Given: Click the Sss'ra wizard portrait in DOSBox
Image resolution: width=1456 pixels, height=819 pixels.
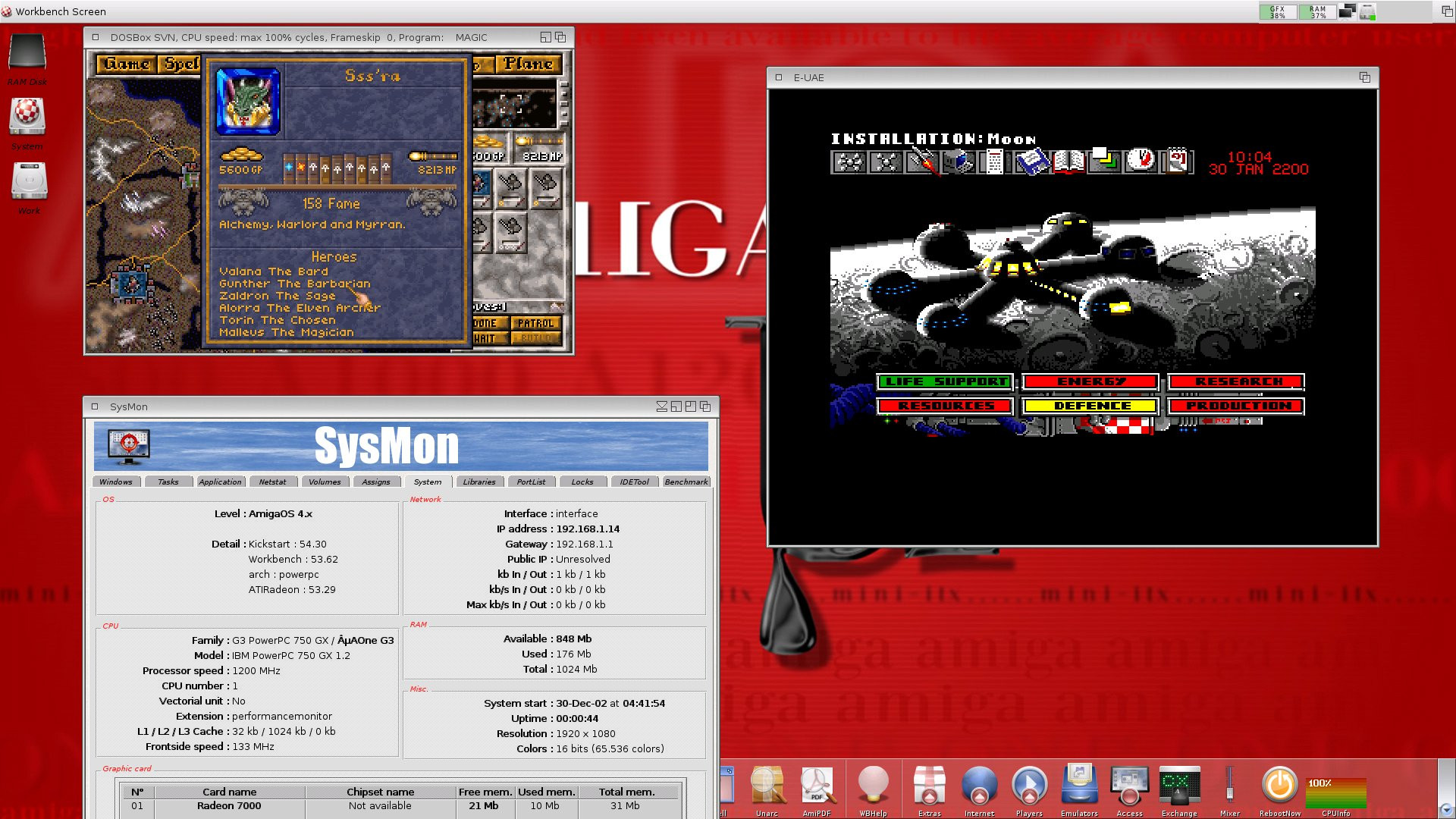Looking at the screenshot, I should 249,101.
